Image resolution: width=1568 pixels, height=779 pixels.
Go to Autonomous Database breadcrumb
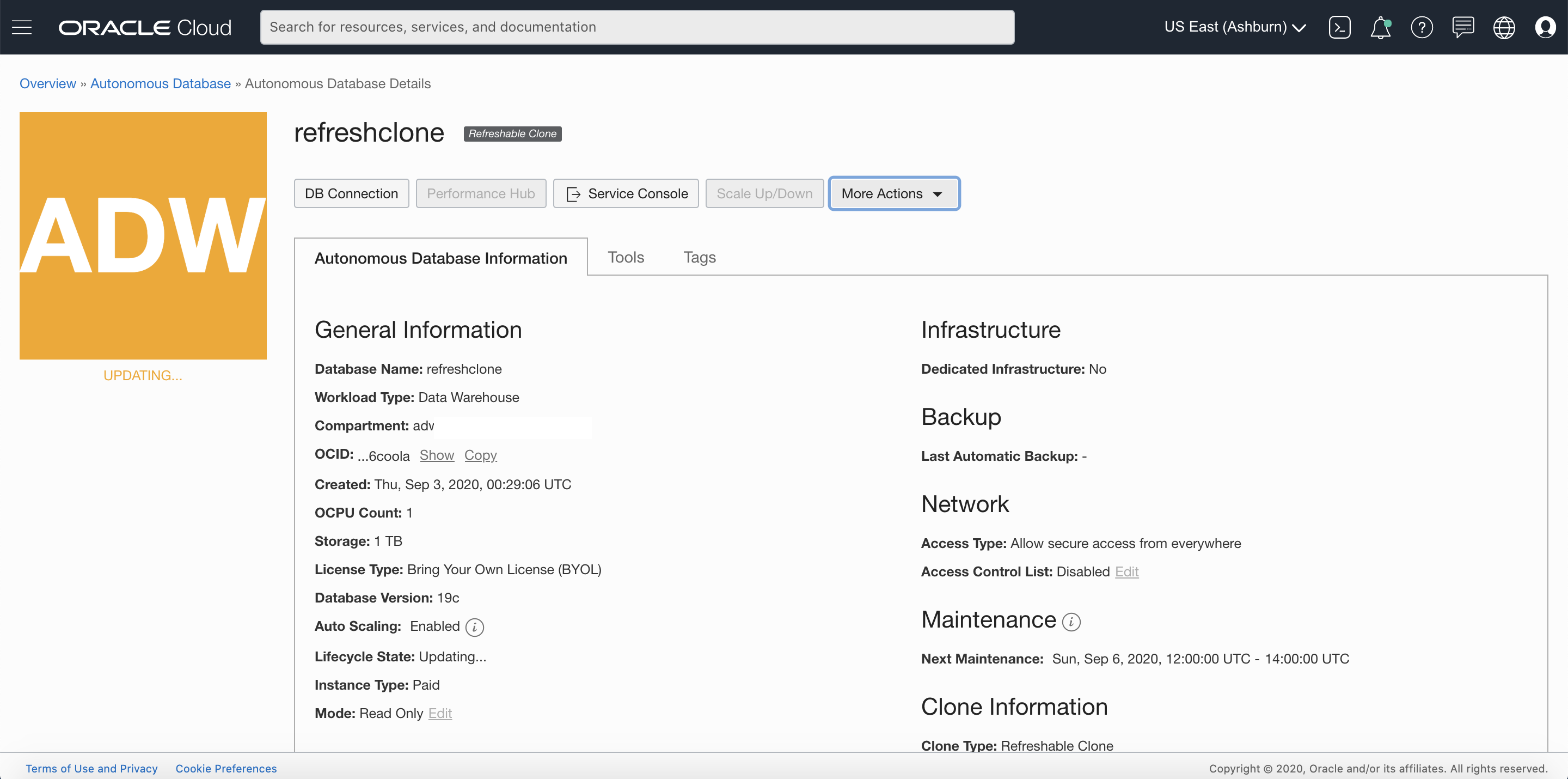(x=160, y=83)
